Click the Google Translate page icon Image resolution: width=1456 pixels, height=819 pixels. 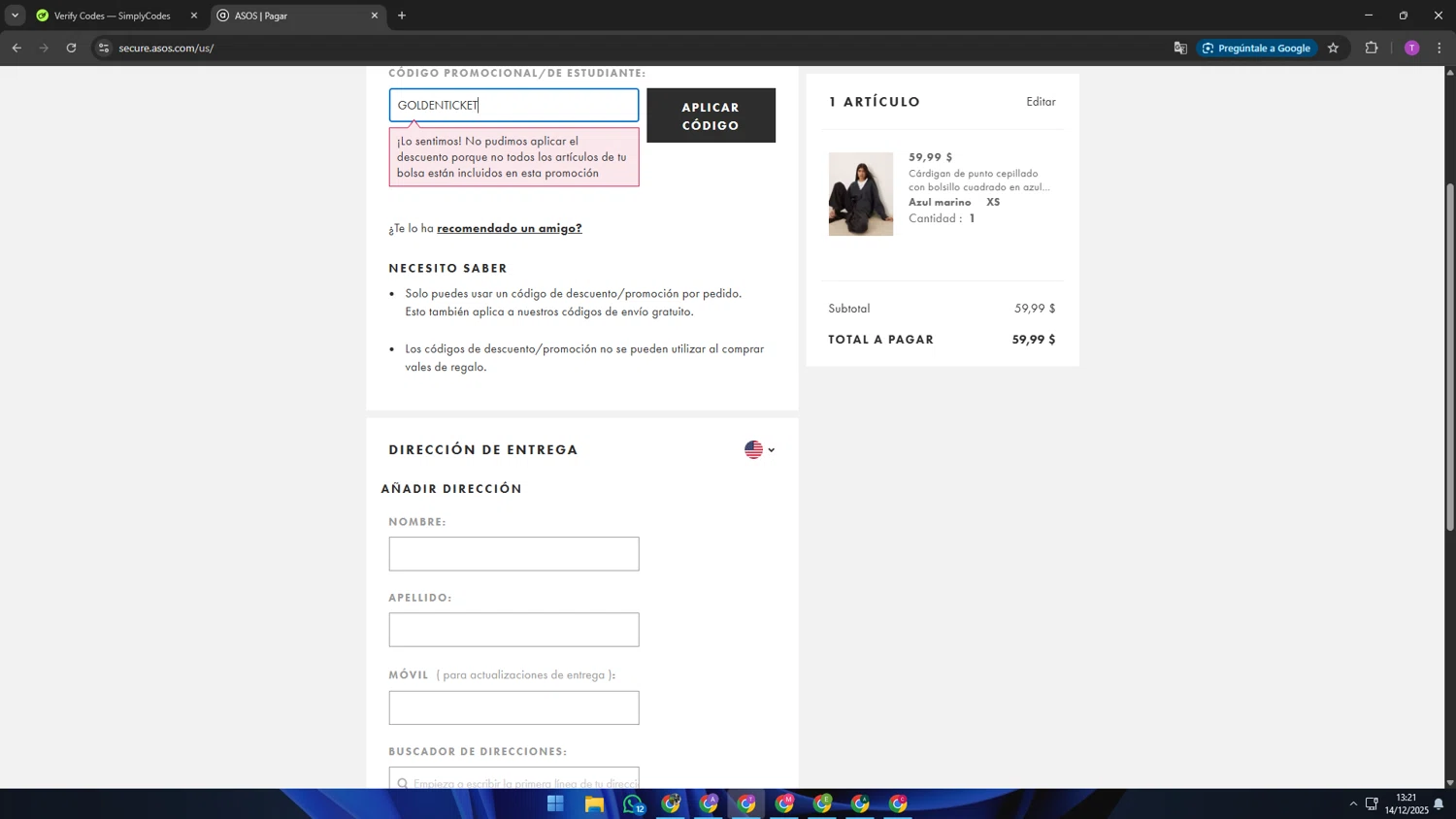coord(1180,48)
